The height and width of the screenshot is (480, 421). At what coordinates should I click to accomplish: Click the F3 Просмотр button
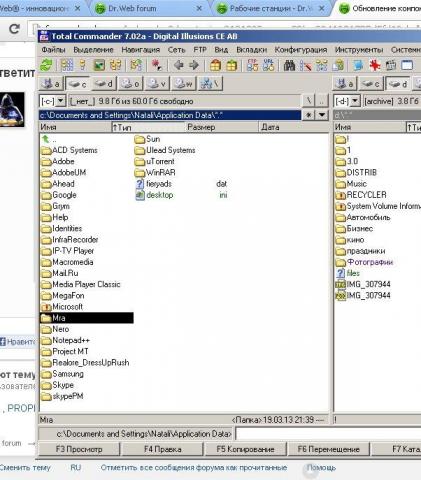point(79,449)
